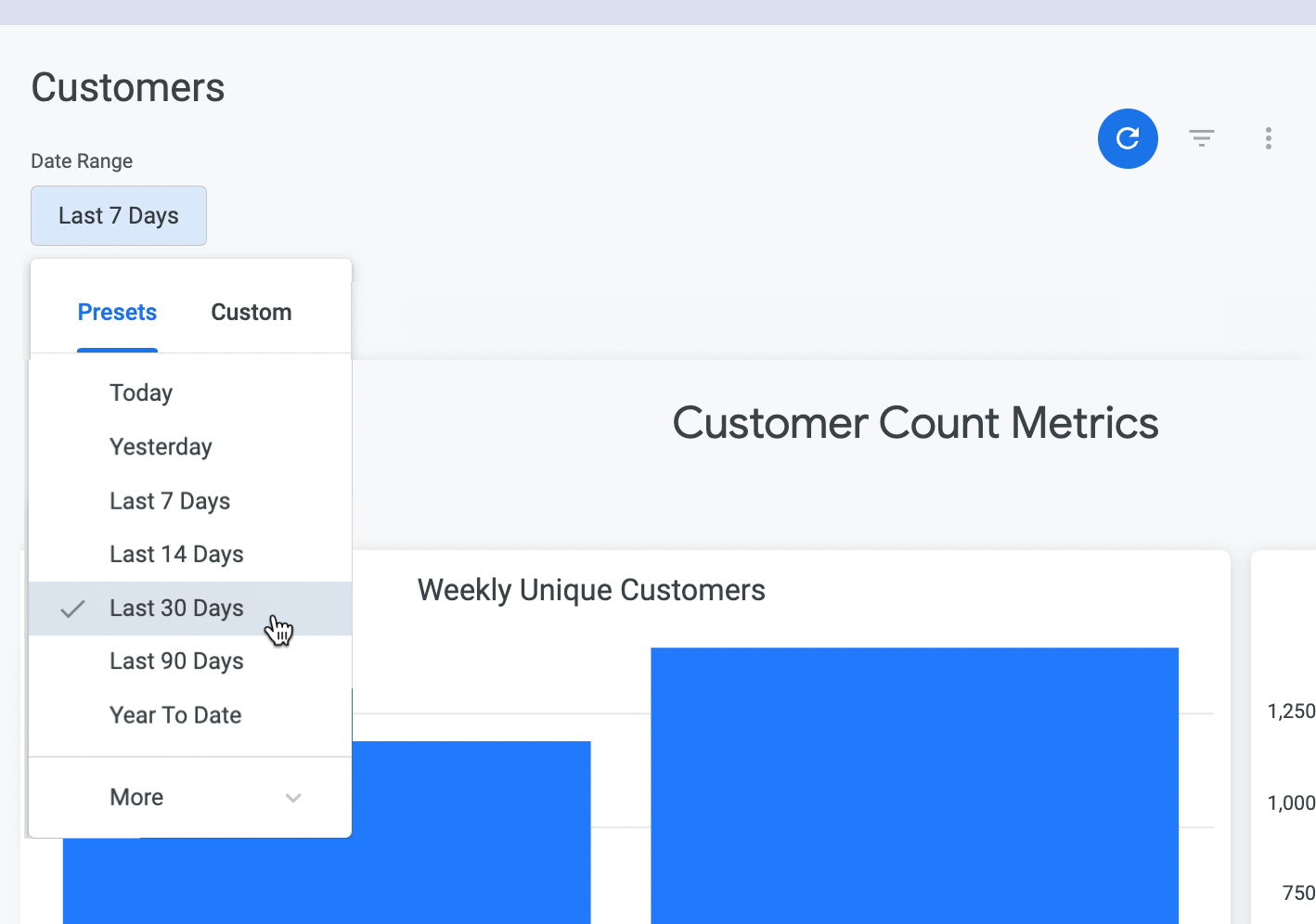Click the Customer Count Metrics heading
Image resolution: width=1316 pixels, height=924 pixels.
click(x=915, y=423)
